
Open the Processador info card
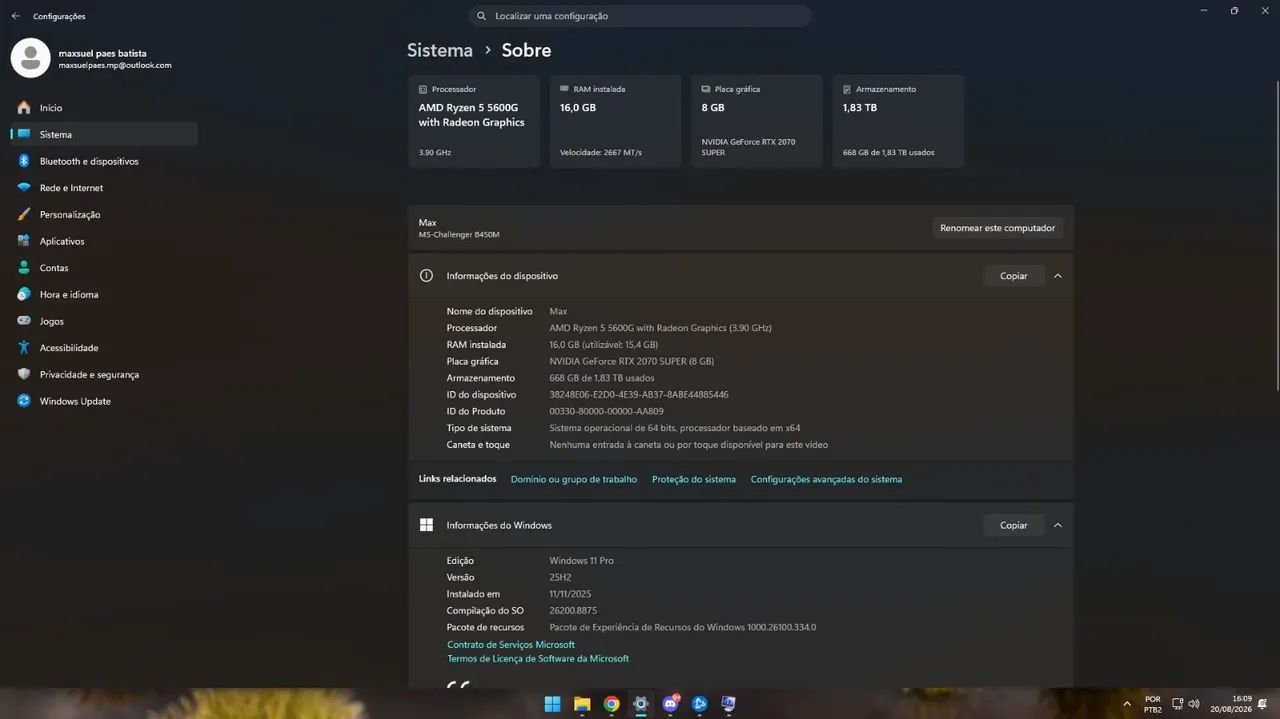[x=474, y=121]
